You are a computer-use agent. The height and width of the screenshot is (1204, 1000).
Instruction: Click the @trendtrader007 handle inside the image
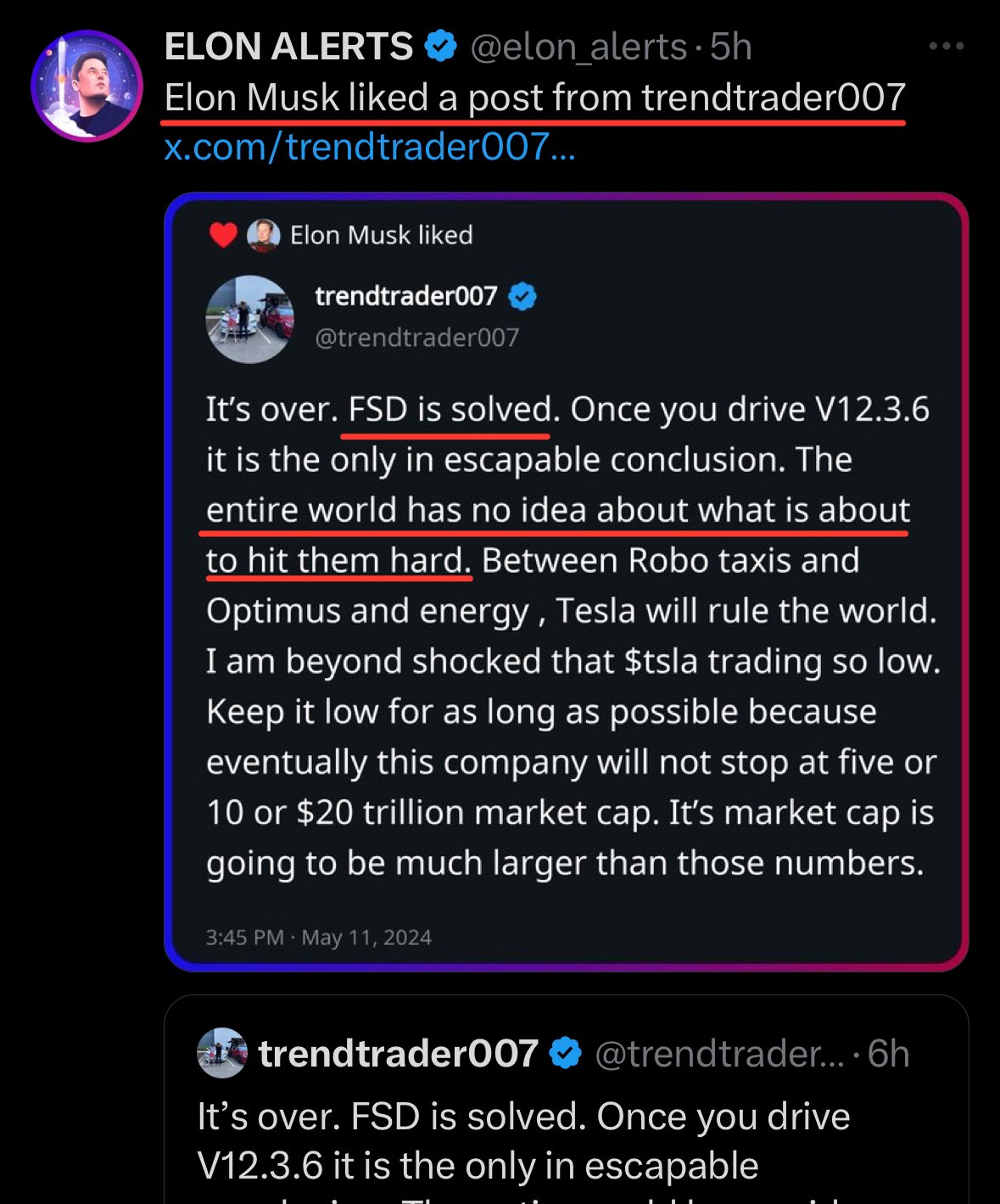[416, 338]
